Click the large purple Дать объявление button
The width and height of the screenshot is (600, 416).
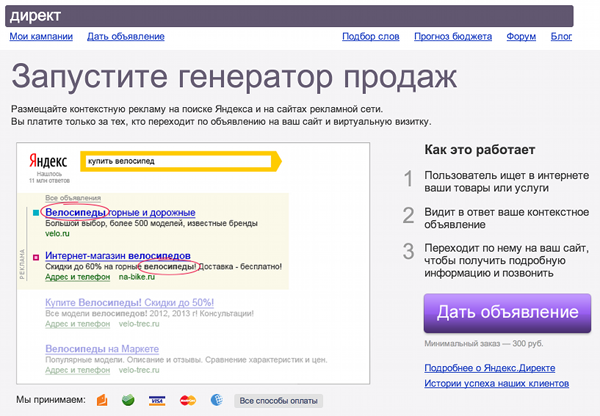507,313
